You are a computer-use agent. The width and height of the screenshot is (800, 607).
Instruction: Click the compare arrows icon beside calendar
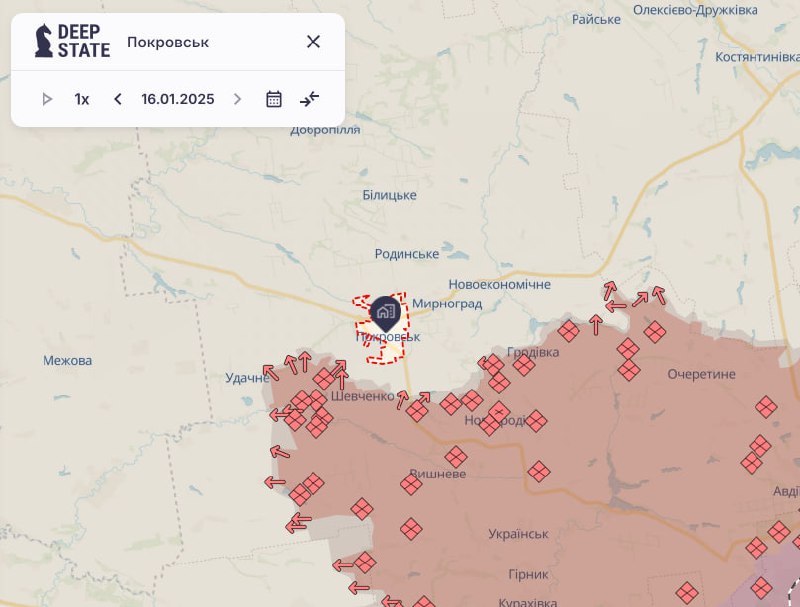coord(310,98)
